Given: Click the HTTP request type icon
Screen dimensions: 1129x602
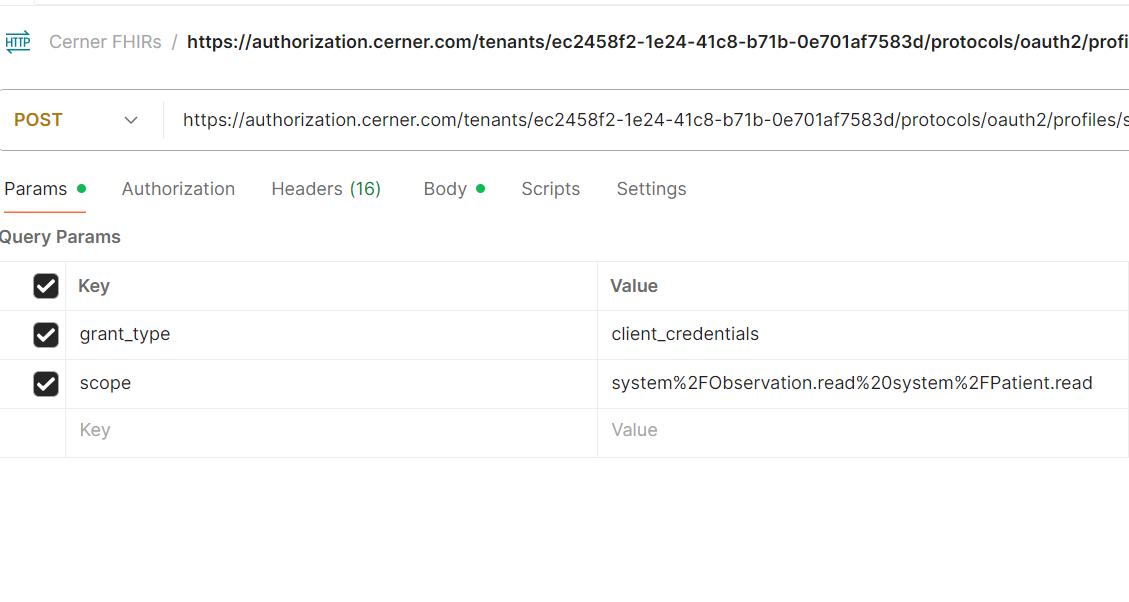Looking at the screenshot, I should 18,42.
